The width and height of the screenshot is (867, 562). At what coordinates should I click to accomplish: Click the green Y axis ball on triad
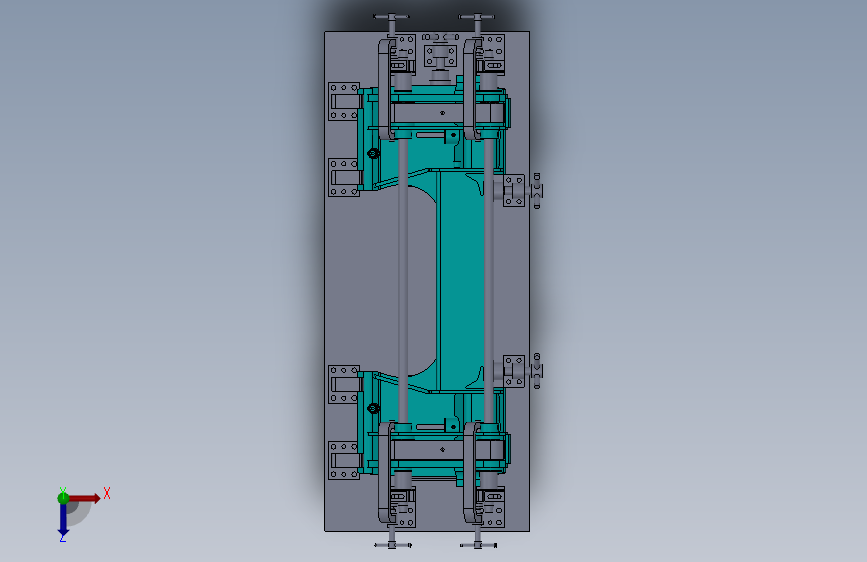tap(63, 498)
